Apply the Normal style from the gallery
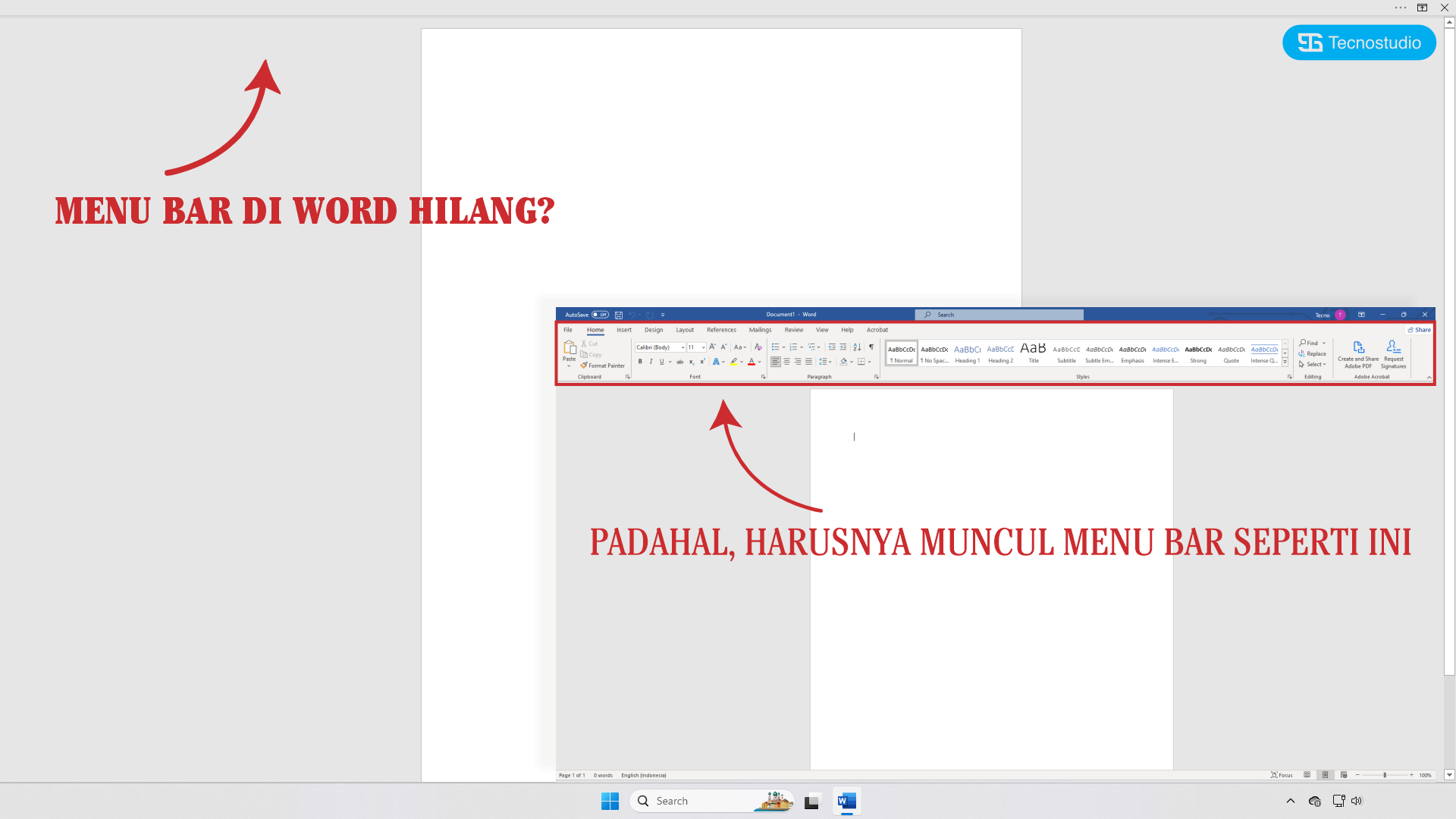Viewport: 1456px width, 819px height. (902, 353)
